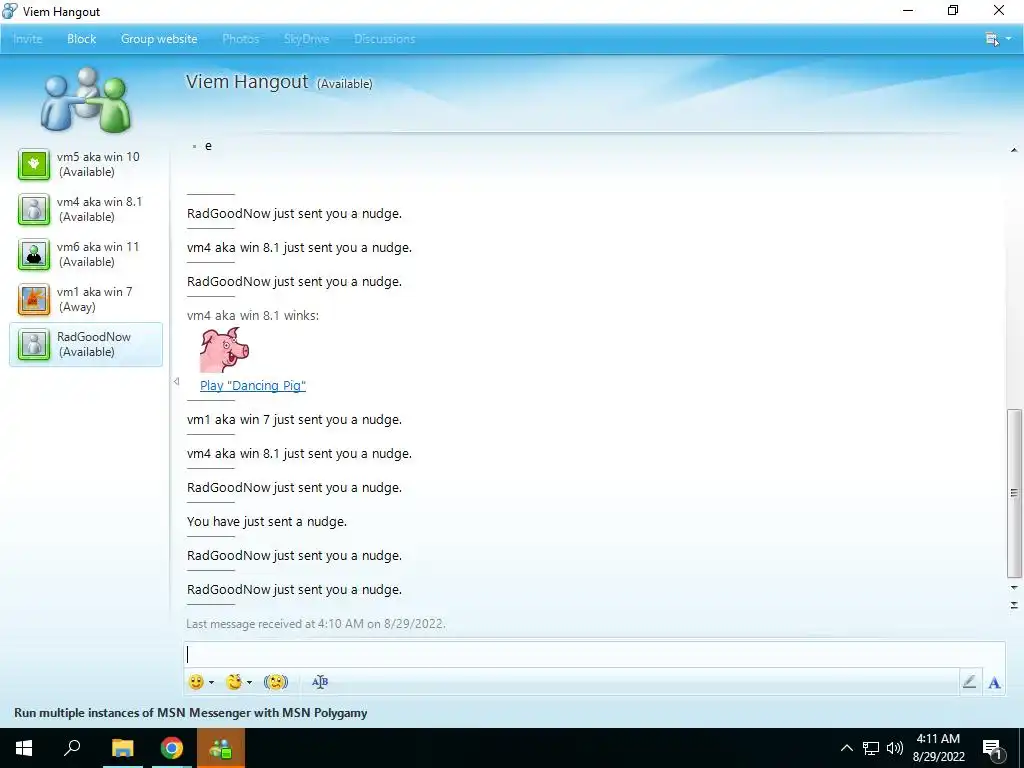Viewport: 1024px width, 768px height.
Task: Open File Explorer from taskbar
Action: [x=122, y=748]
